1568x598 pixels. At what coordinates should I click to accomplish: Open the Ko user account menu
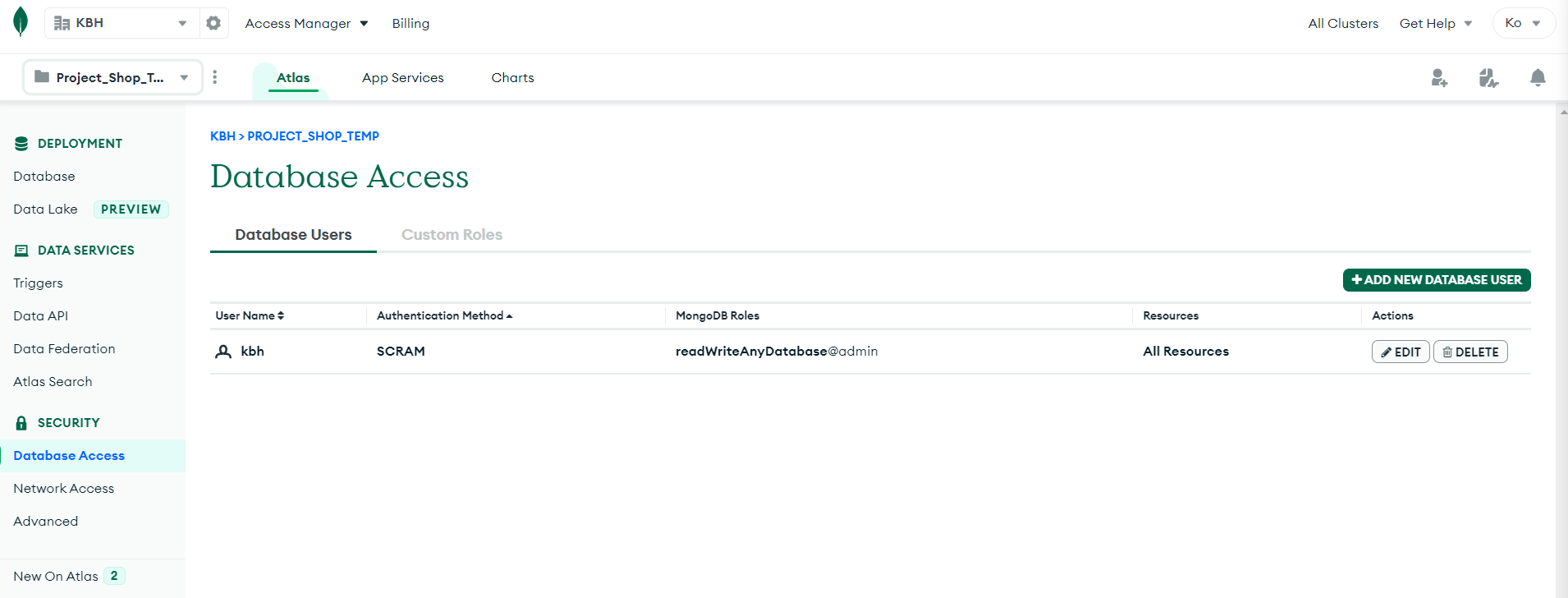click(1524, 23)
